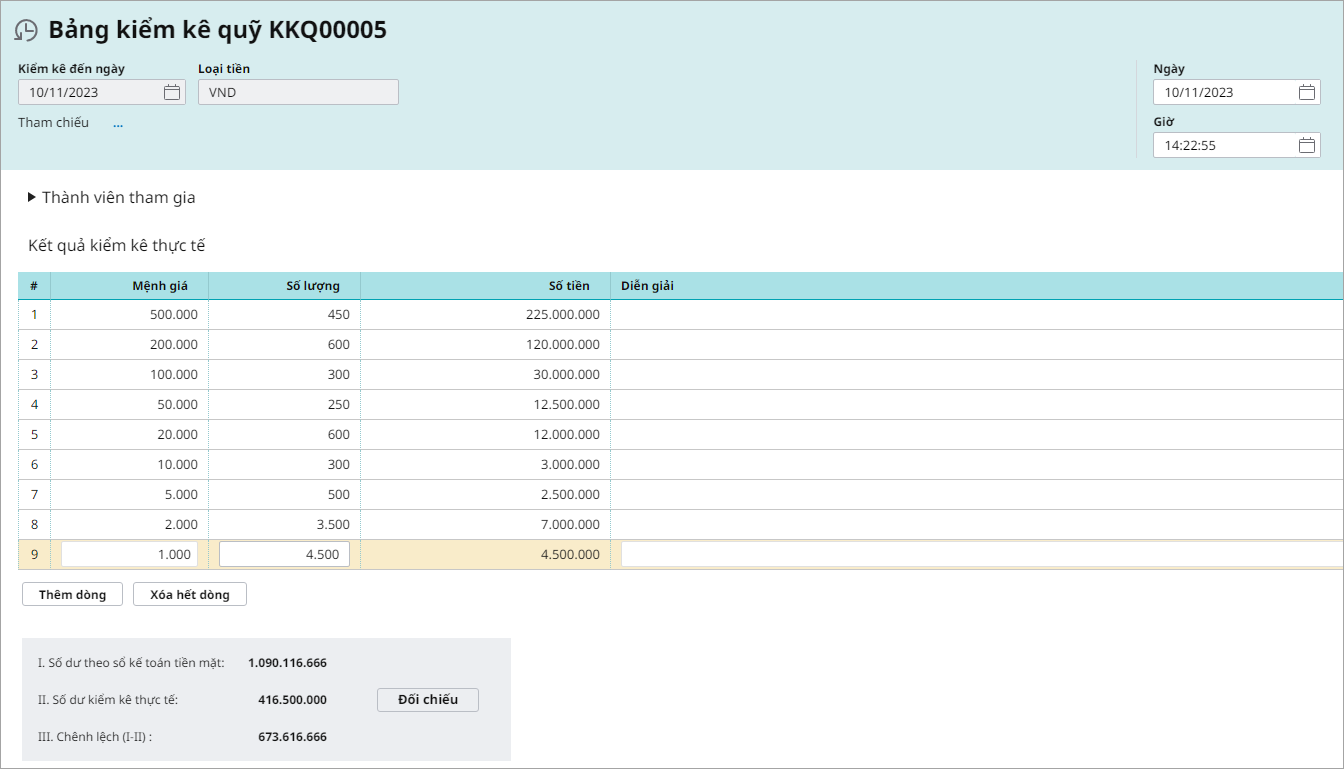Open calendar picker in Ngày field
1344x769 pixels.
pos(1307,92)
